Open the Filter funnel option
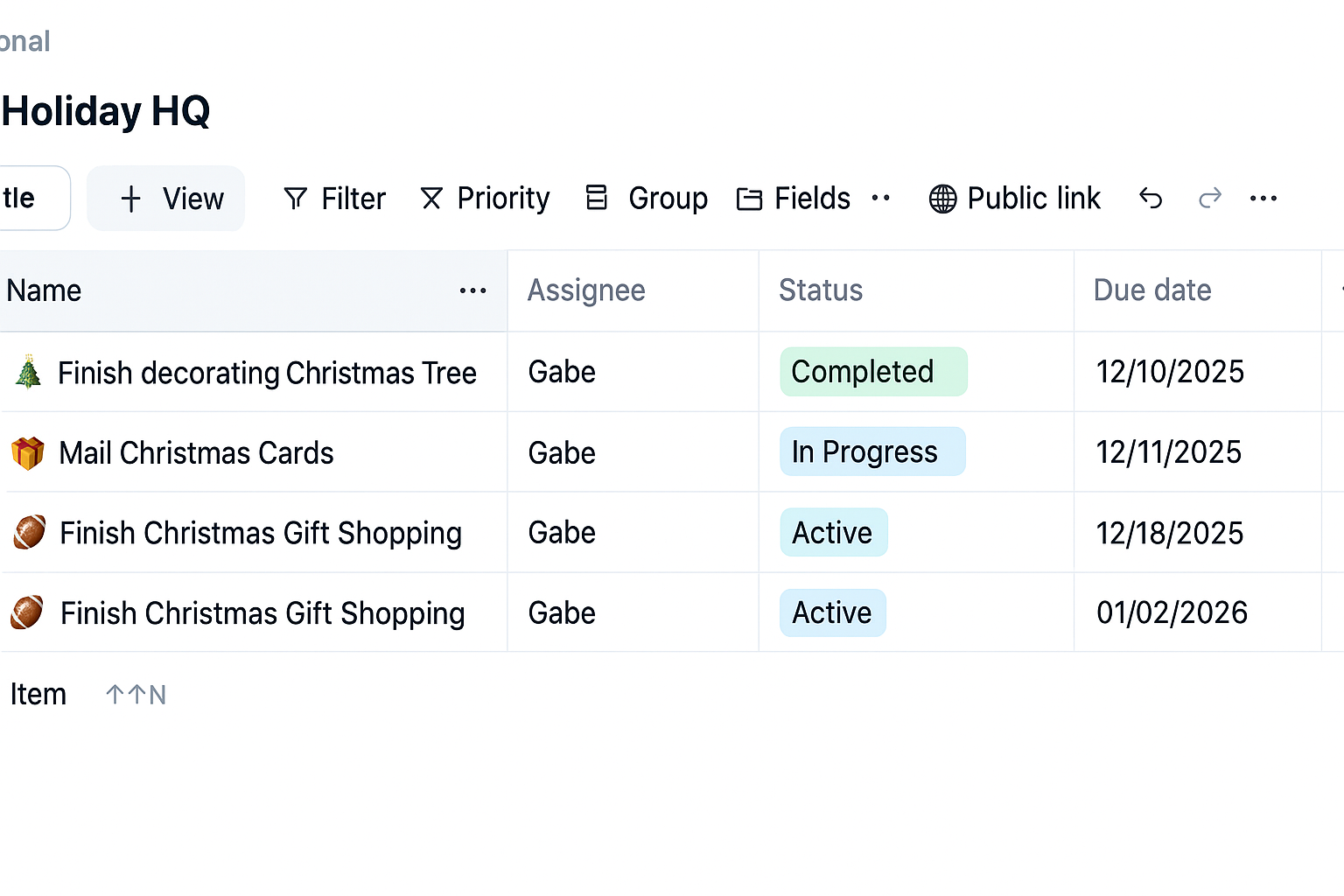Viewport: 1344px width, 896px height. click(x=334, y=199)
